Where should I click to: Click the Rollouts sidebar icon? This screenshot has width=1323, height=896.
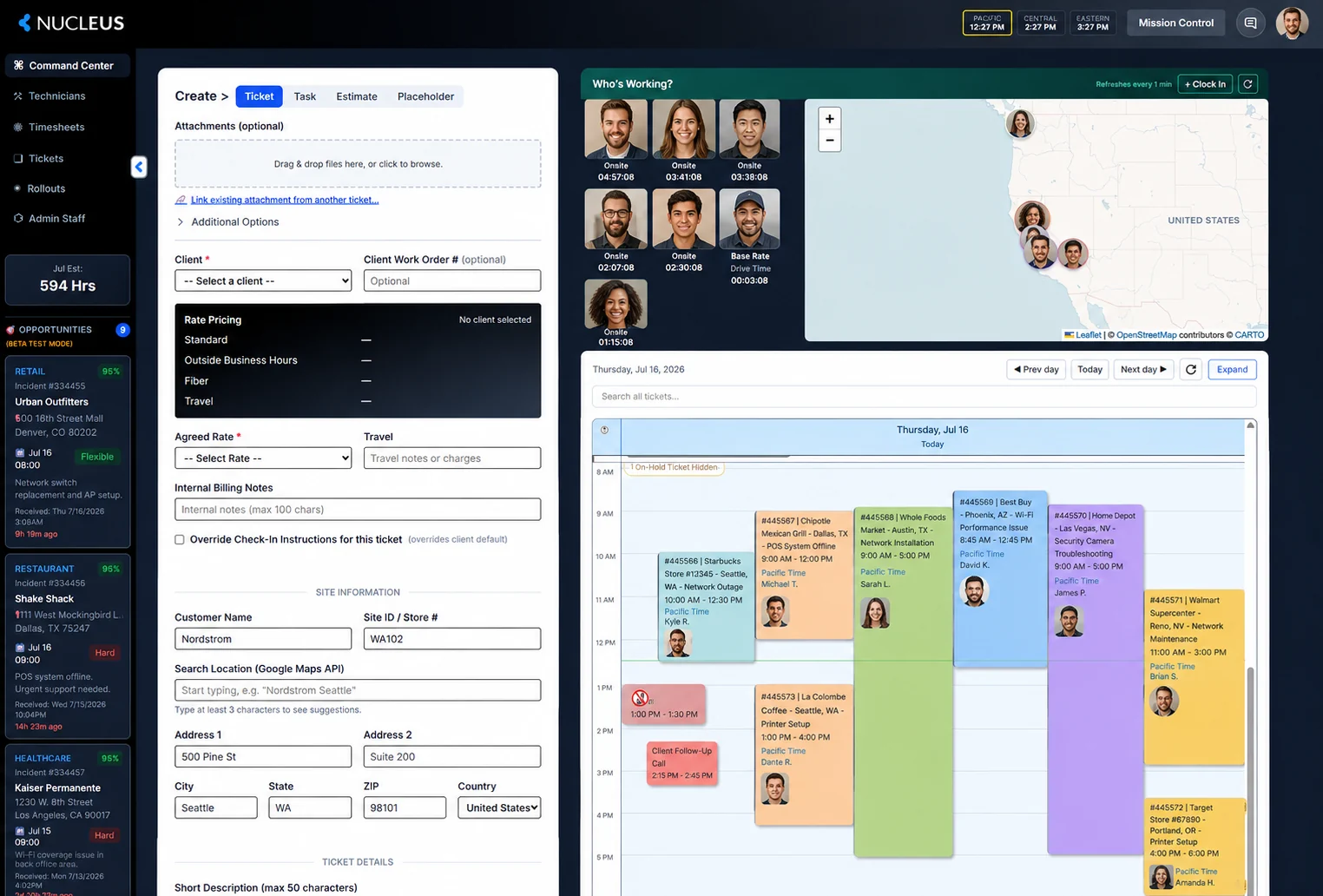[x=17, y=188]
